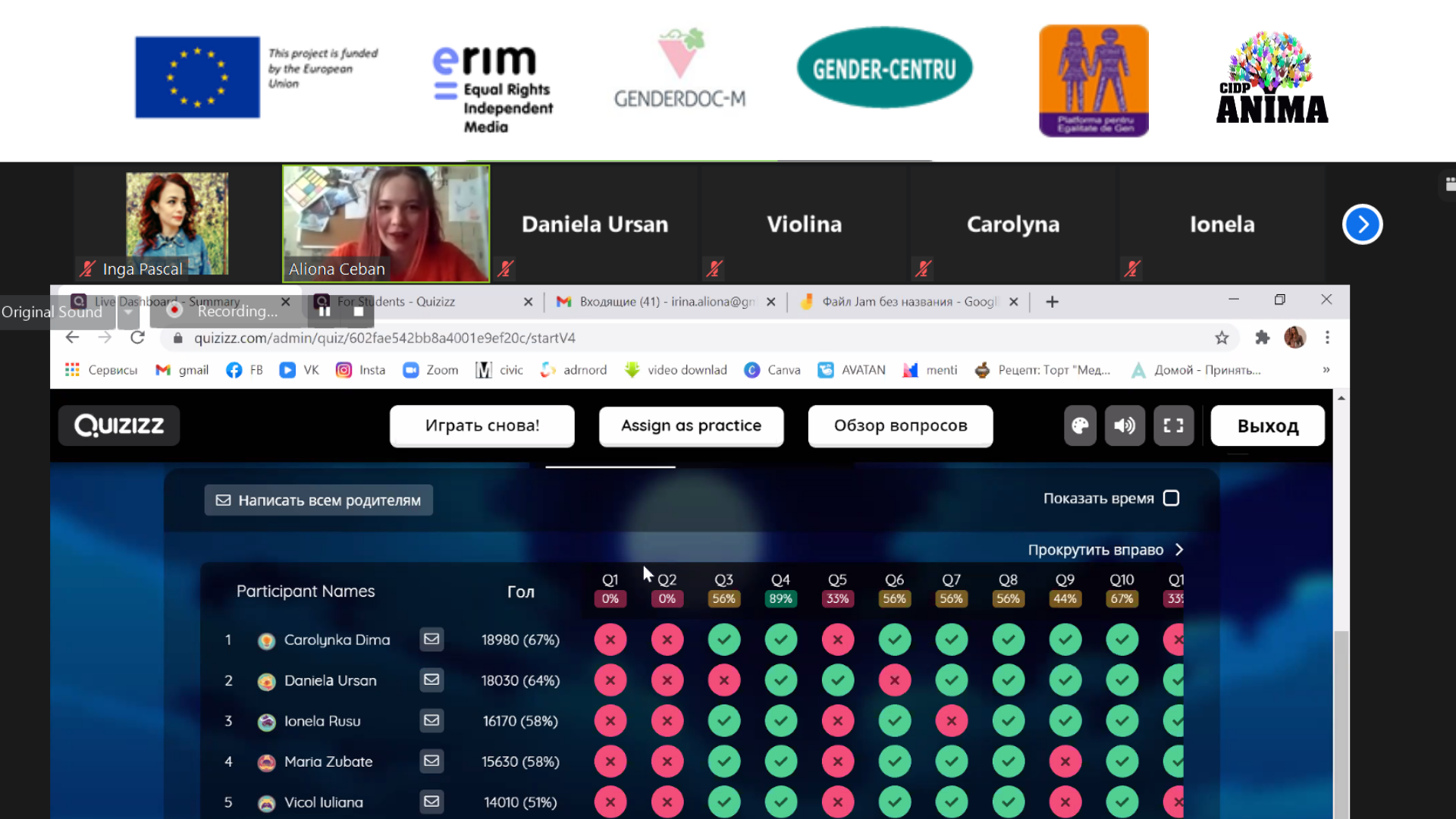Switch to For Students - Quizizz tab
The height and width of the screenshot is (819, 1456).
coord(425,302)
